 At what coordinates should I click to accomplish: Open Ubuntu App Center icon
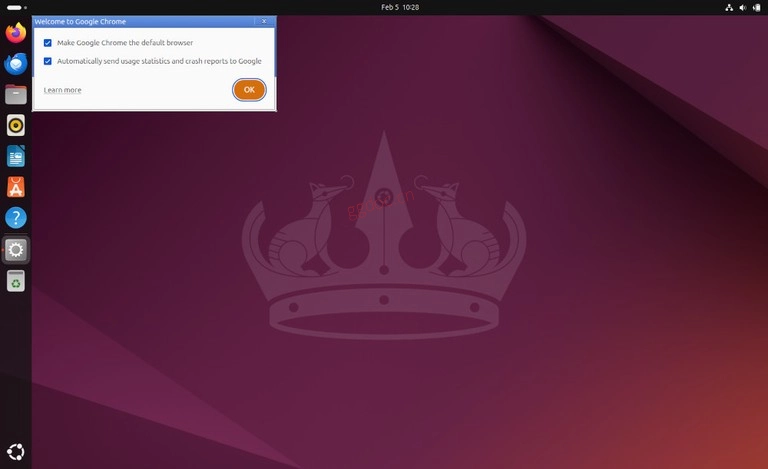[16, 188]
